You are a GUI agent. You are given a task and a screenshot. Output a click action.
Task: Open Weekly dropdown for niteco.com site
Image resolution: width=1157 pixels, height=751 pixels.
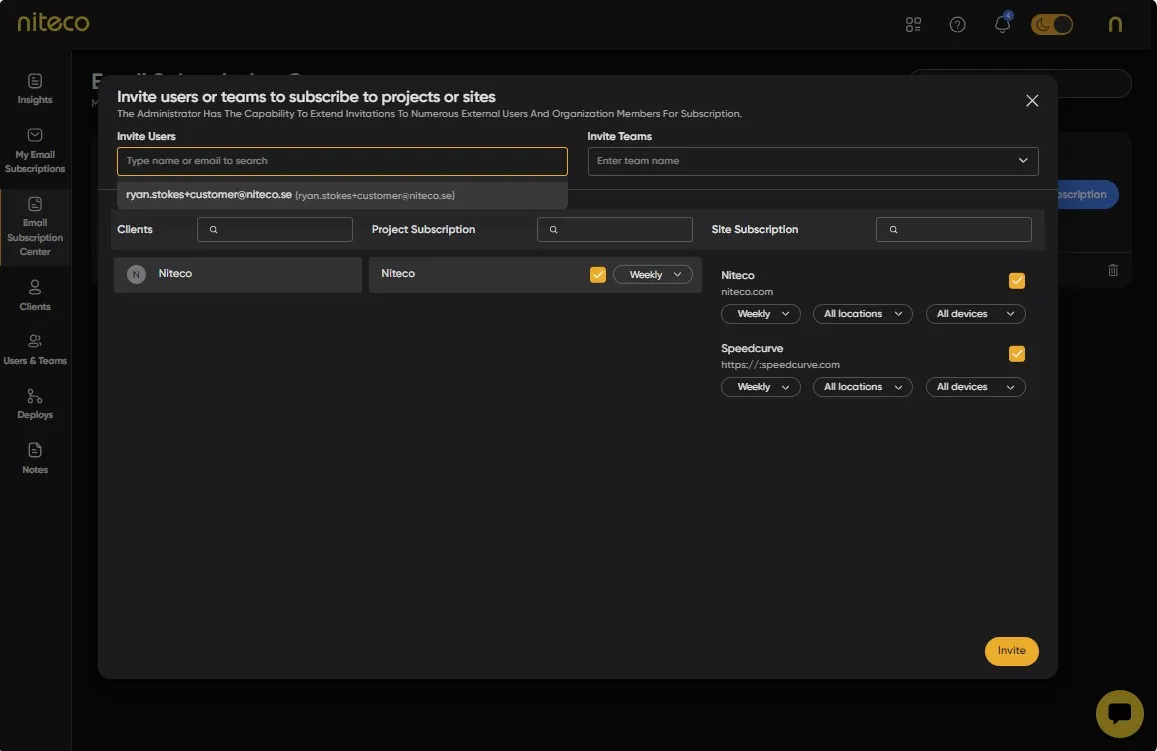click(x=761, y=314)
